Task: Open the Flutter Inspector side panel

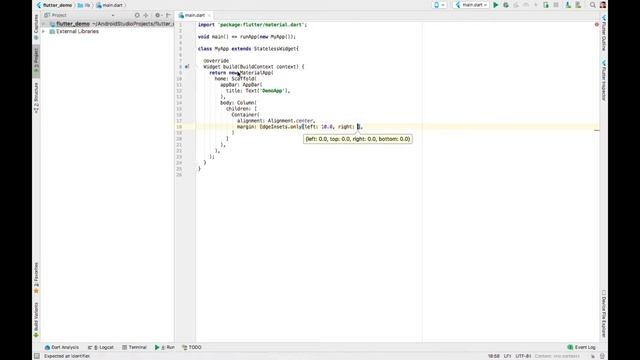Action: coord(604,80)
